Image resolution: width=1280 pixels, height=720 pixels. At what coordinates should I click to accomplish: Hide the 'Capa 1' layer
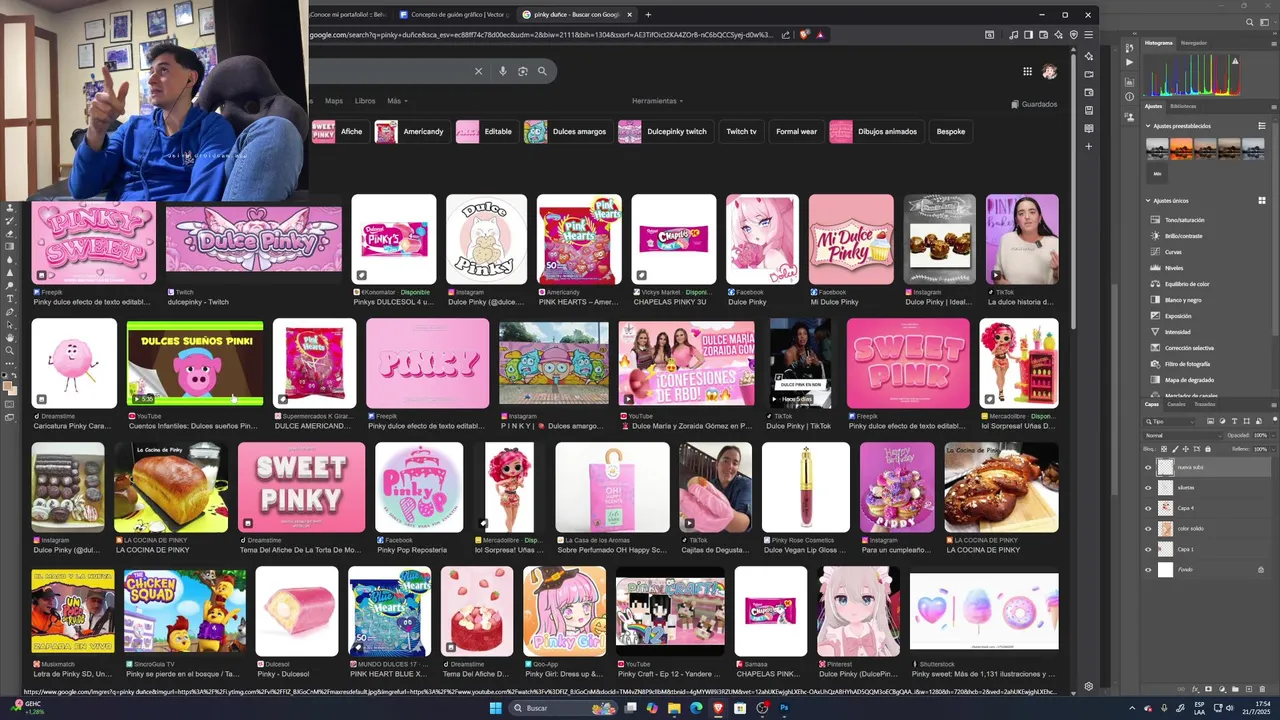(1148, 549)
